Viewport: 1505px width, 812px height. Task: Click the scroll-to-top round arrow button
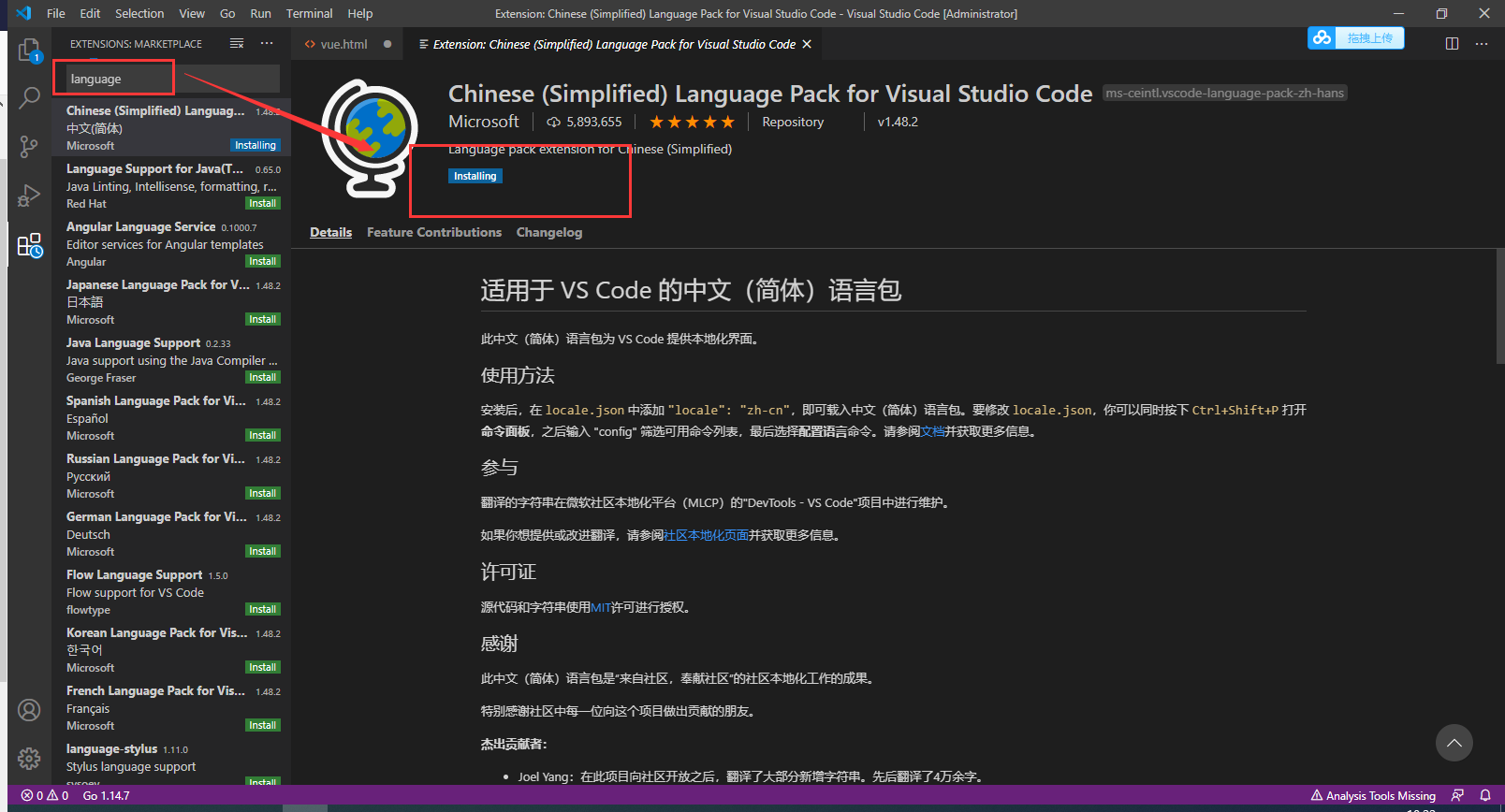[x=1454, y=743]
